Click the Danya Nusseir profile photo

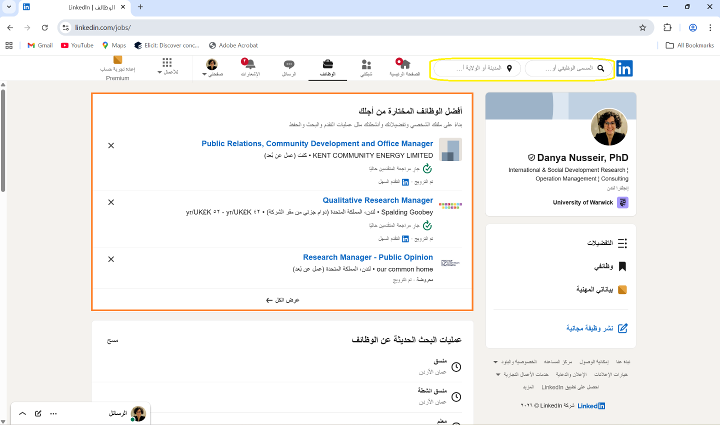(x=609, y=127)
